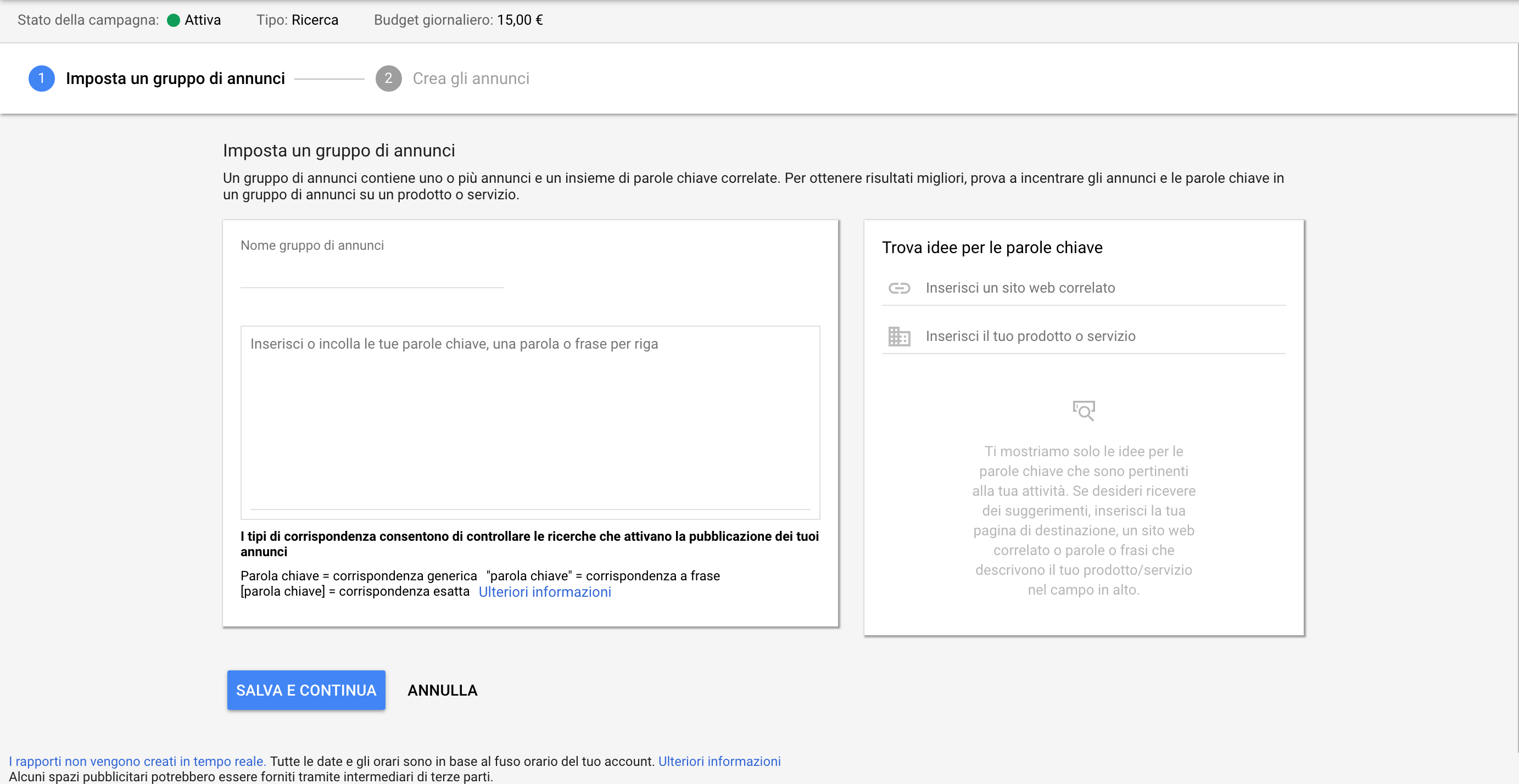Go to the 'Crea gli annunci' step
The image size is (1519, 784).
click(x=471, y=79)
